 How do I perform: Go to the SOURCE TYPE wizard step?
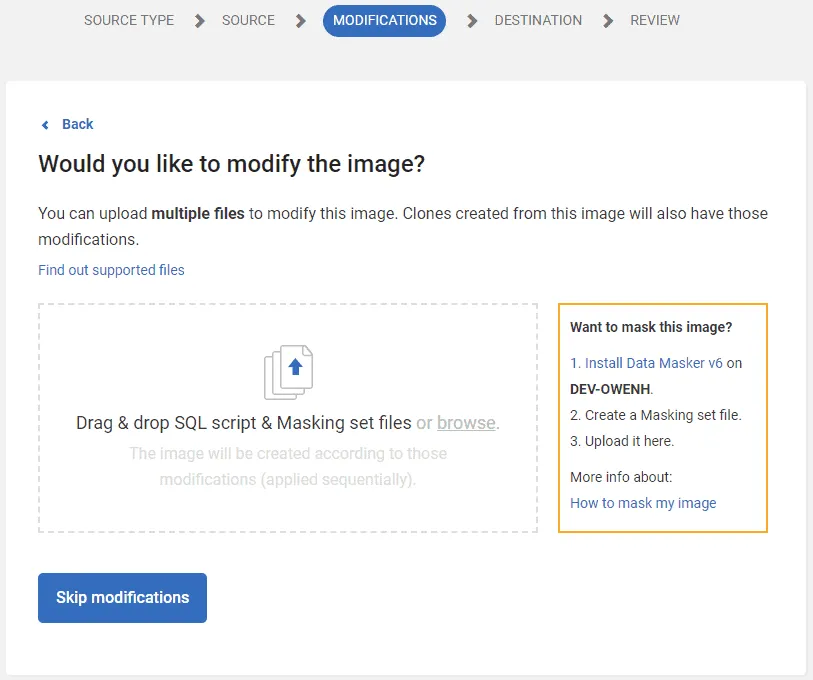(129, 20)
